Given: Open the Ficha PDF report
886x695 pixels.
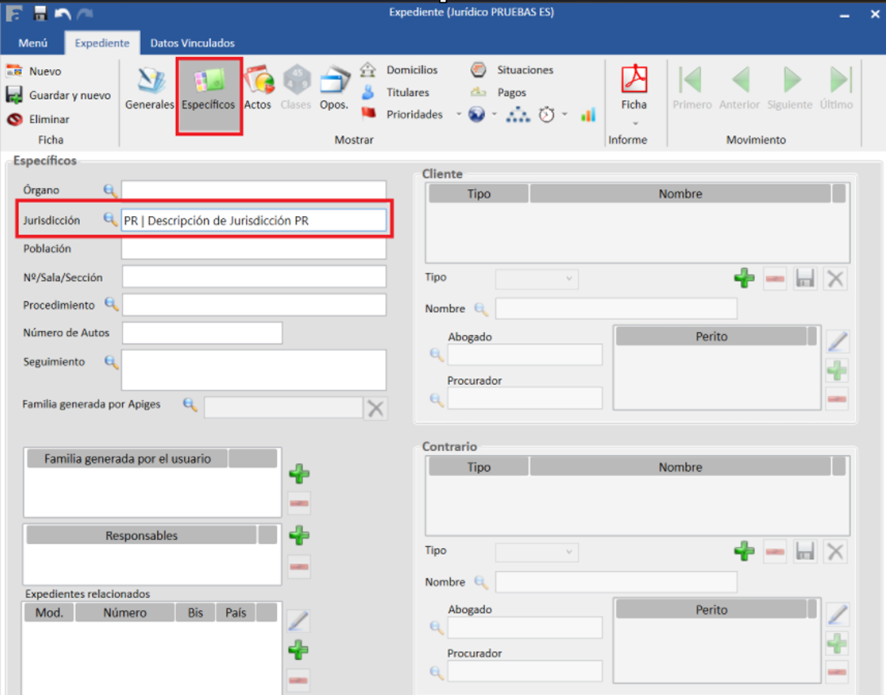Looking at the screenshot, I should [x=634, y=88].
